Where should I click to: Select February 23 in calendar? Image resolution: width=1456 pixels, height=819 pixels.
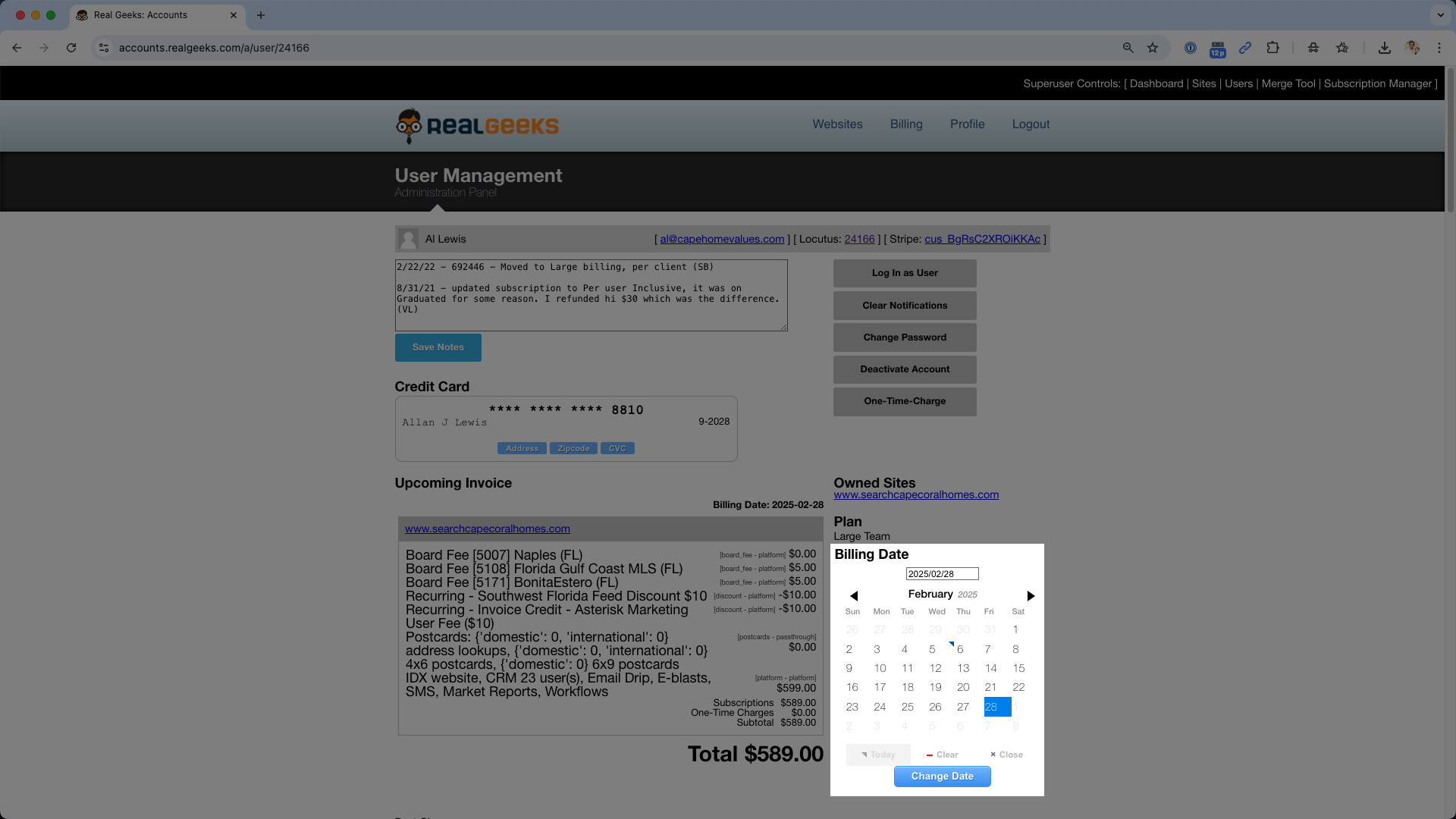coord(852,708)
